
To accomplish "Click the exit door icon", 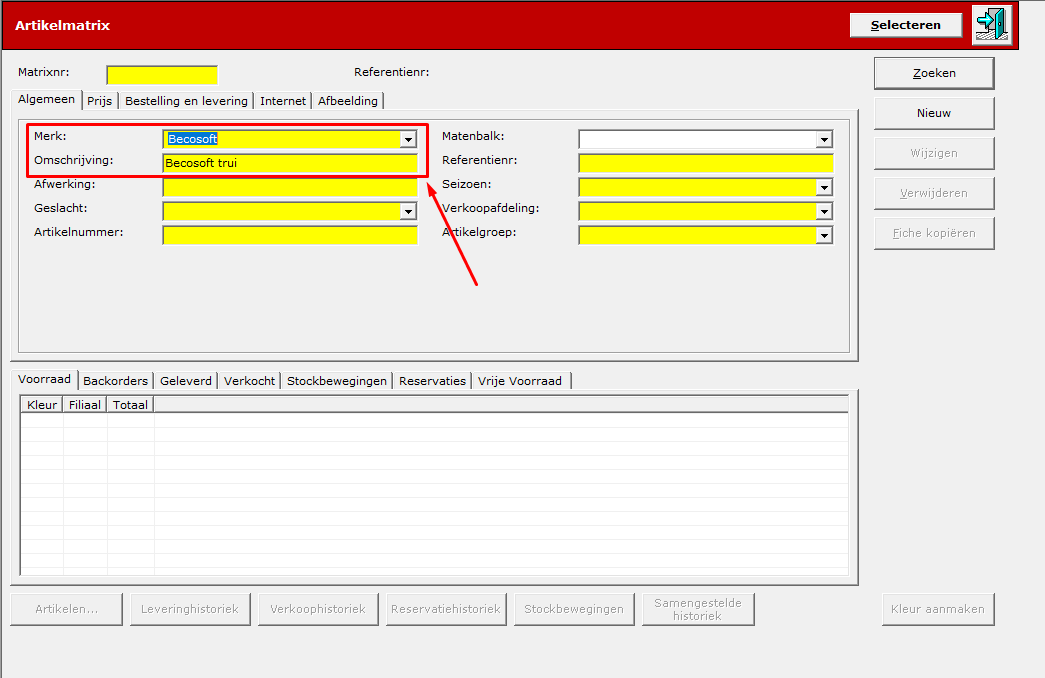I will click(992, 25).
